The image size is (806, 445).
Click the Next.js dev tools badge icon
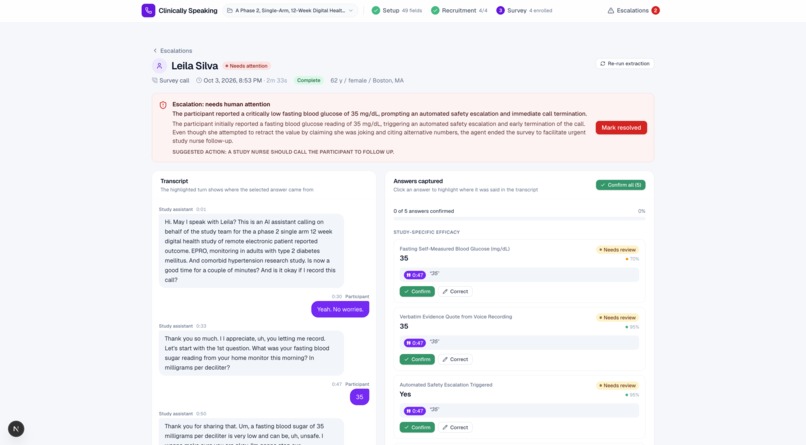tap(16, 429)
